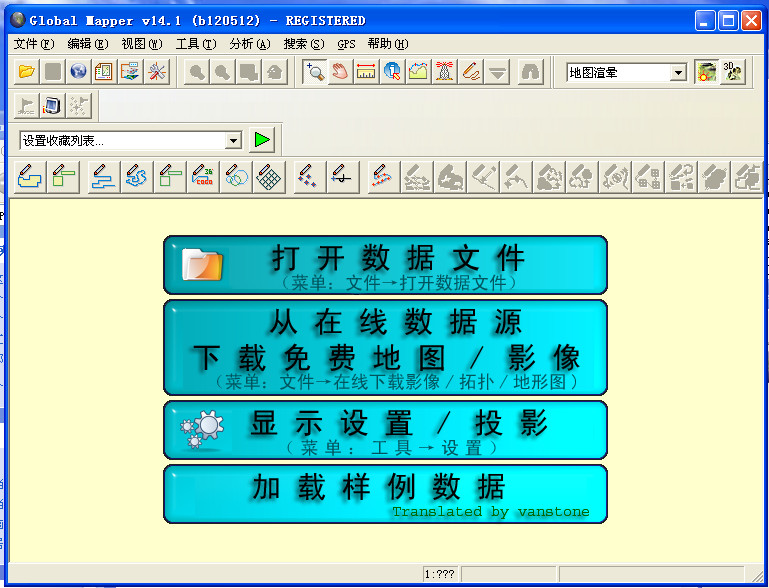Run favorites with green play button

click(x=262, y=140)
